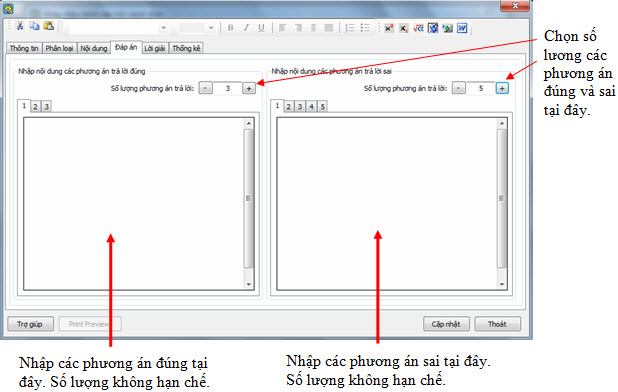The width and height of the screenshot is (618, 392).
Task: Open the Lời giải tab
Action: point(154,48)
